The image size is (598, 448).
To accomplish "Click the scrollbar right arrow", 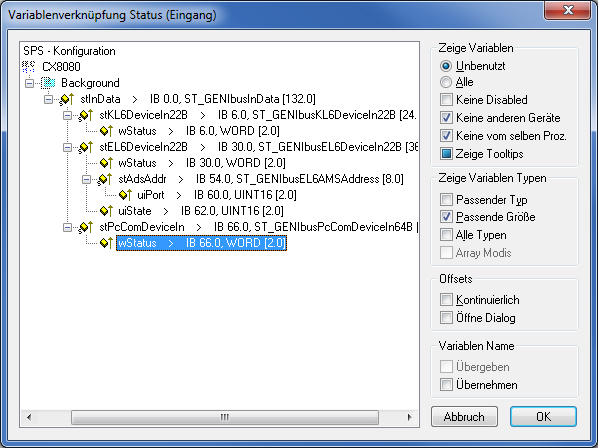I will pyautogui.click(x=410, y=417).
